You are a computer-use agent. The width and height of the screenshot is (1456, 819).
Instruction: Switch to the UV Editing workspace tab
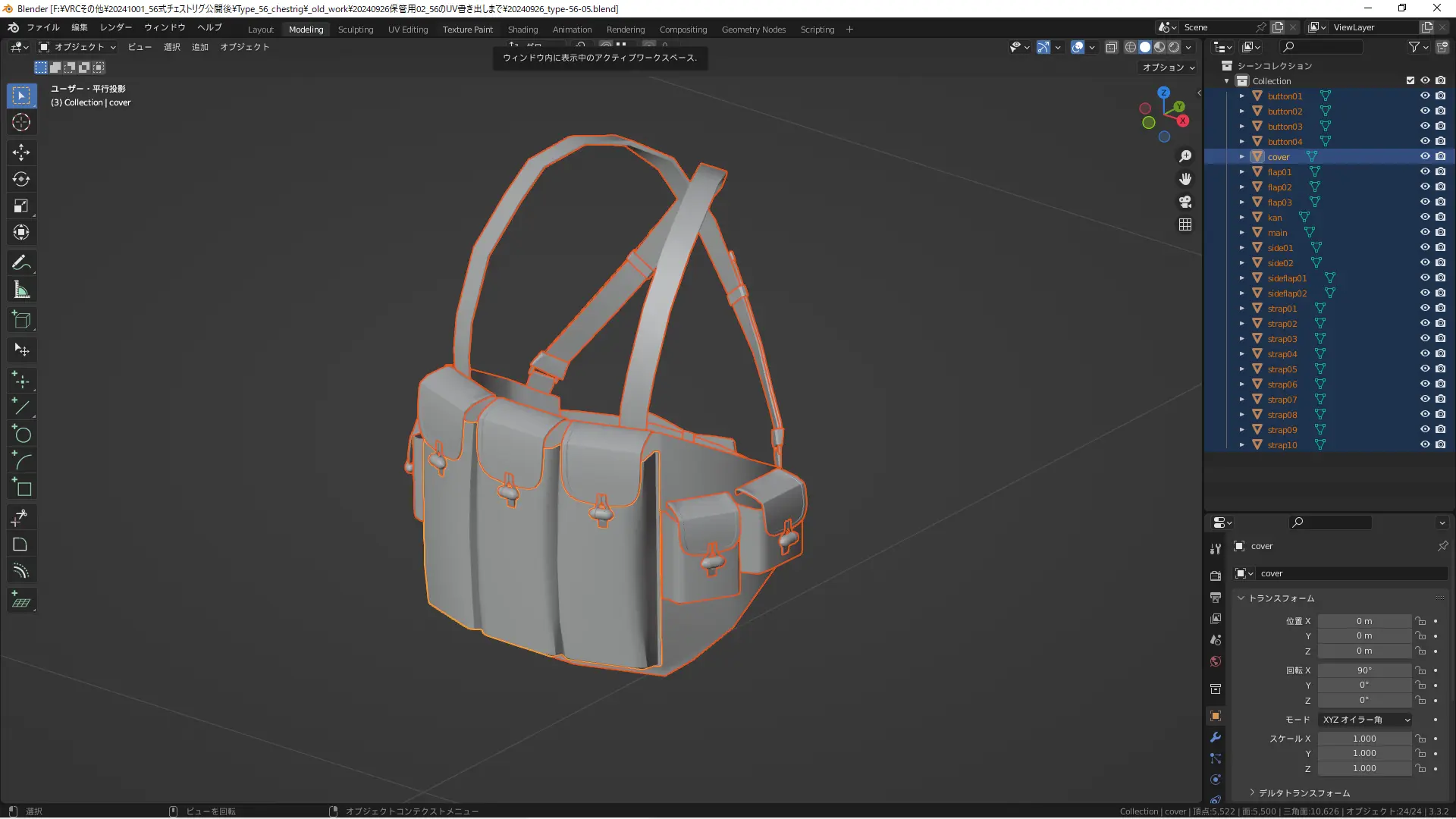tap(408, 30)
